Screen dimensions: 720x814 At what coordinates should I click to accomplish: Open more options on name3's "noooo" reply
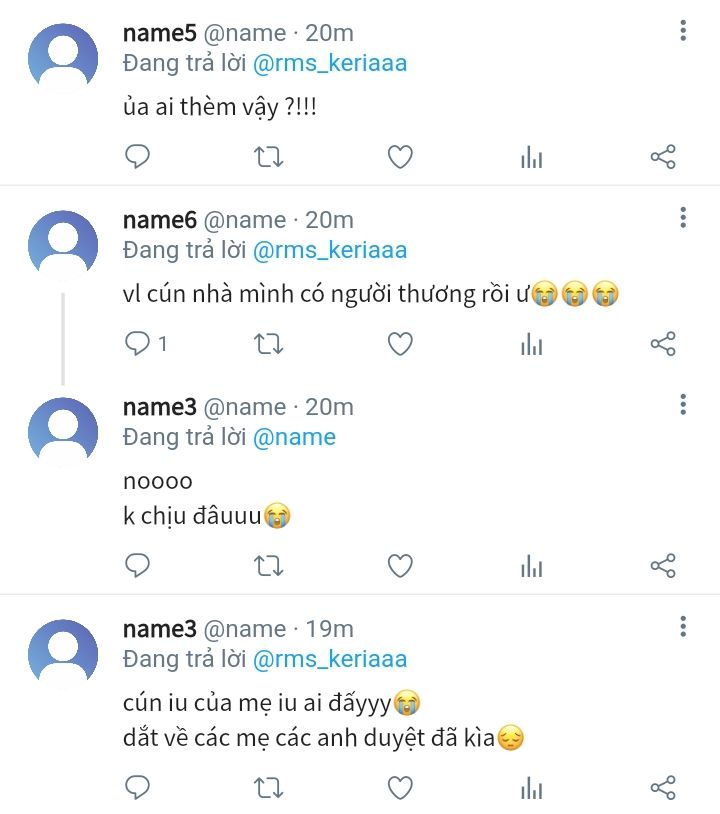[683, 404]
